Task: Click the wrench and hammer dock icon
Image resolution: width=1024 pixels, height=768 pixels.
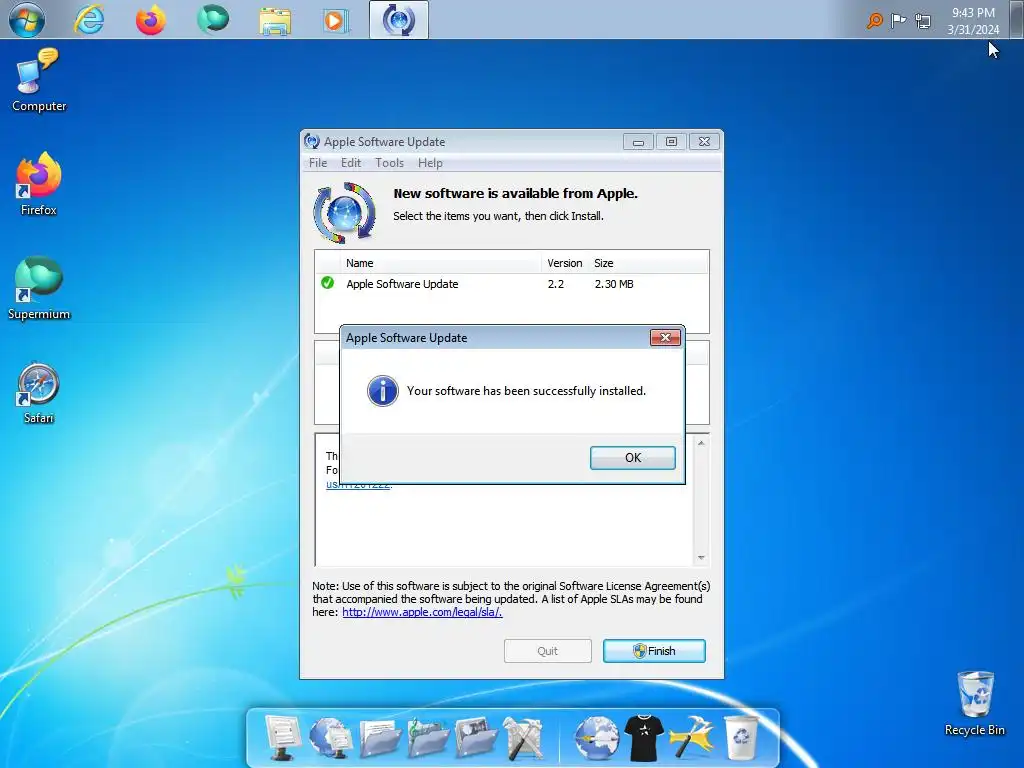Action: pyautogui.click(x=522, y=738)
